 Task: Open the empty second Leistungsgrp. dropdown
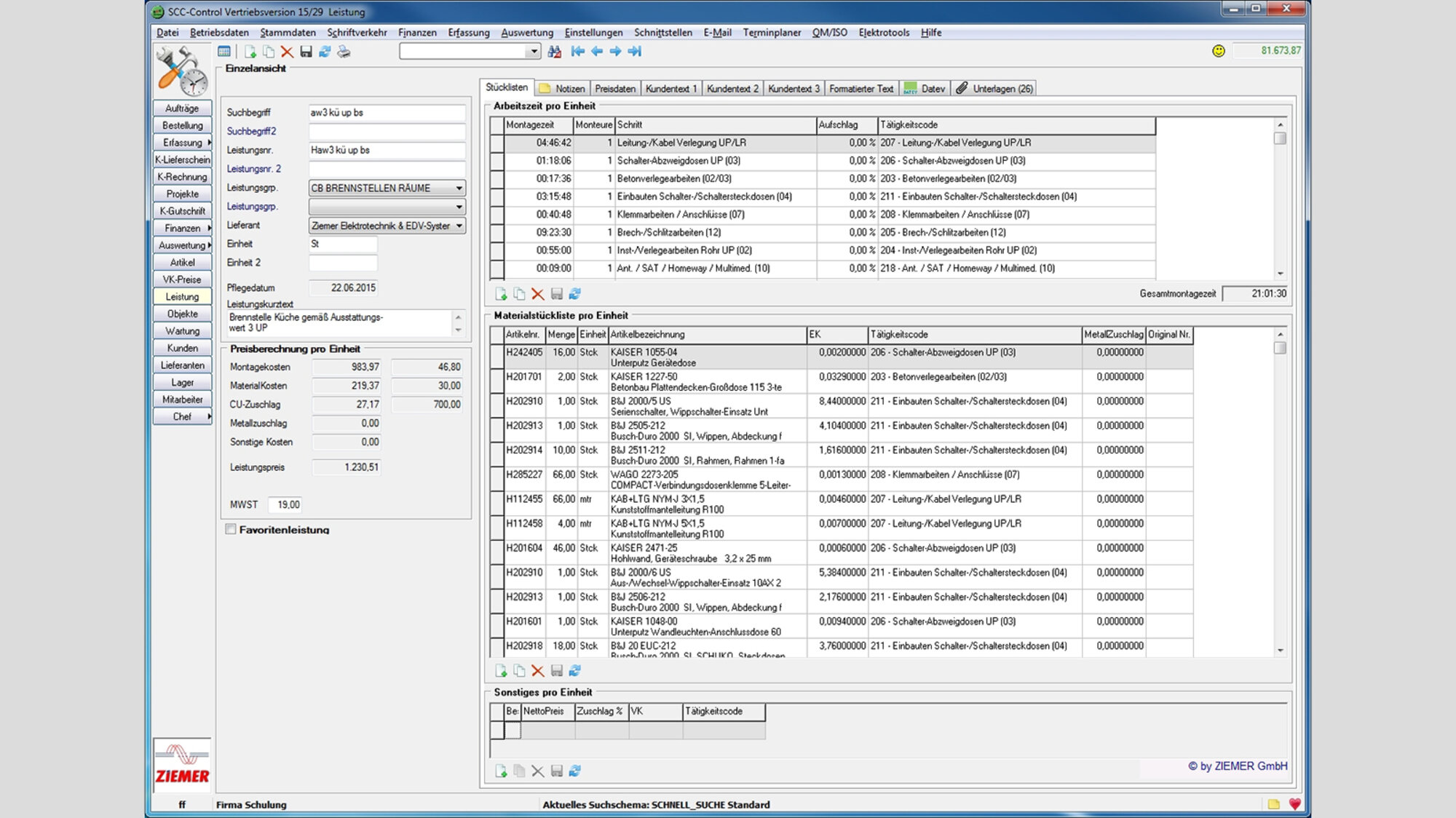459,207
